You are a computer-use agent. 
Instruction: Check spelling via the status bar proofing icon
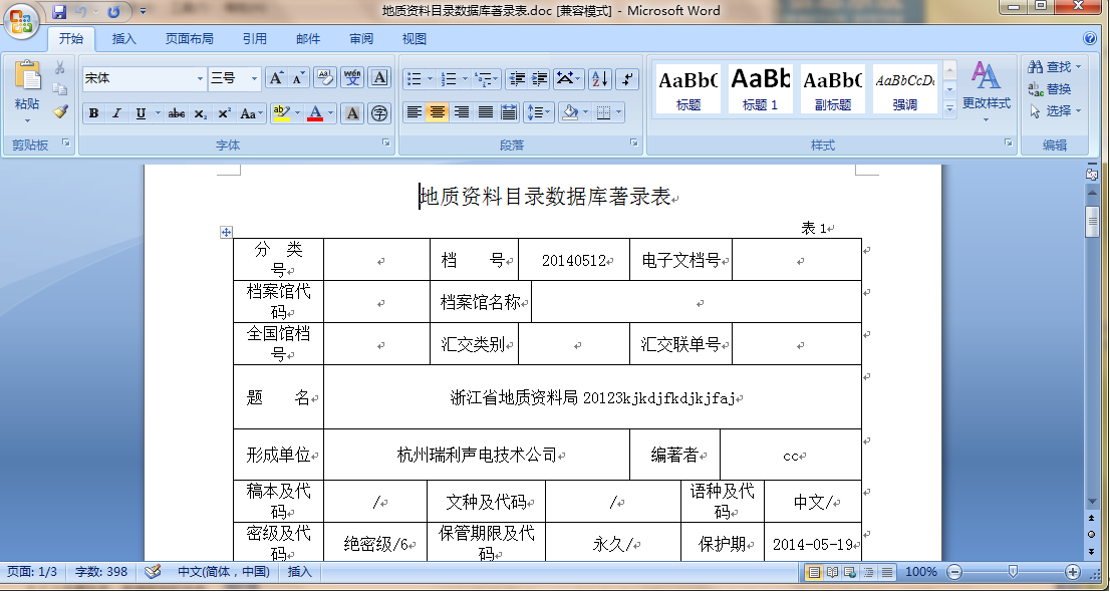[153, 572]
